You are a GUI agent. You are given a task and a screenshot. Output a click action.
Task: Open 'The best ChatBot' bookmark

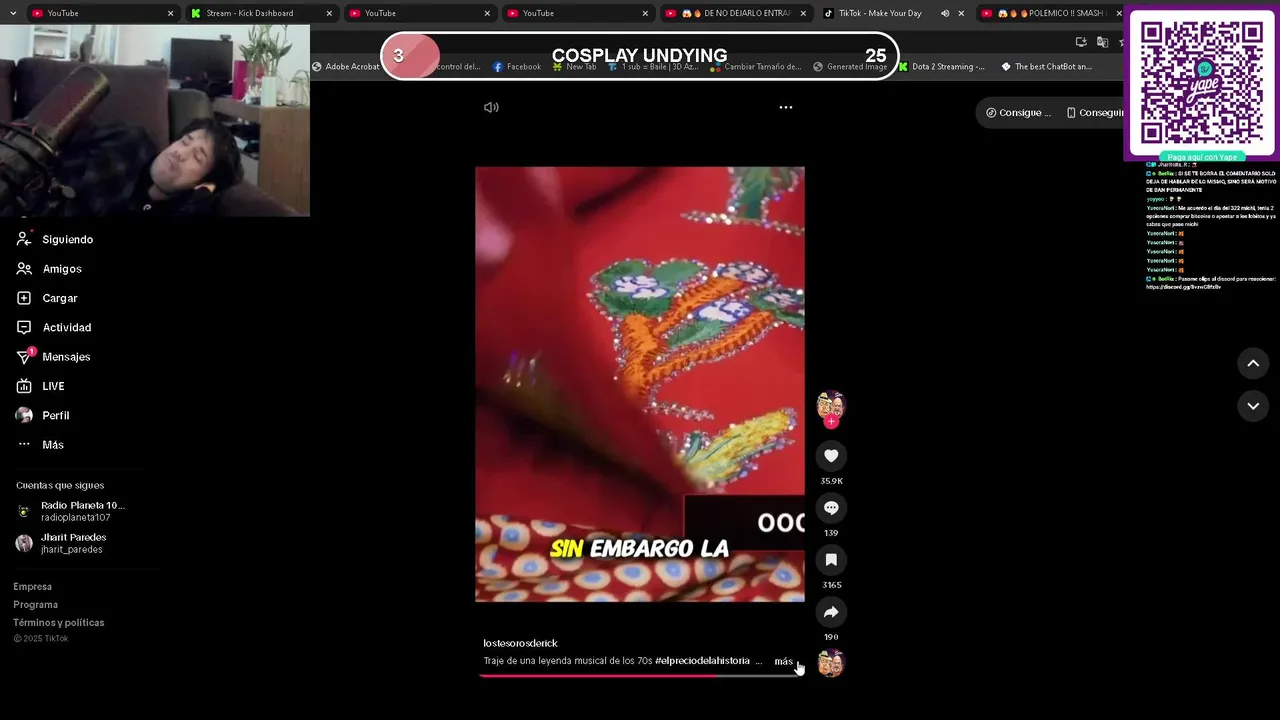click(x=1046, y=67)
